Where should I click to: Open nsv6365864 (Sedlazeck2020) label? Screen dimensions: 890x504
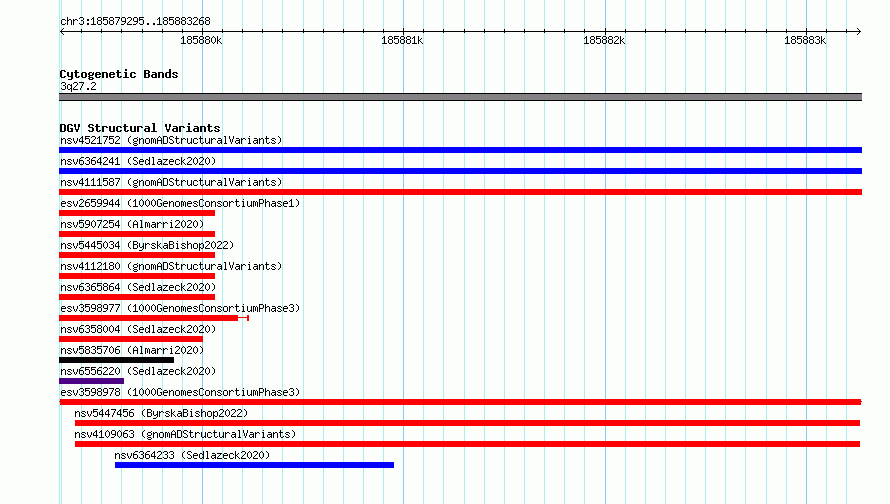point(138,287)
